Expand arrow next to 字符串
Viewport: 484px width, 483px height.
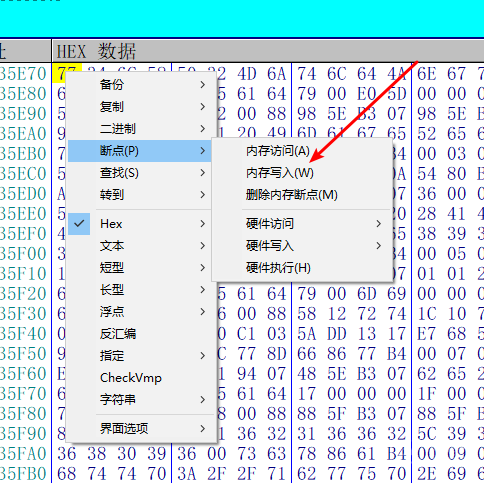click(x=203, y=399)
